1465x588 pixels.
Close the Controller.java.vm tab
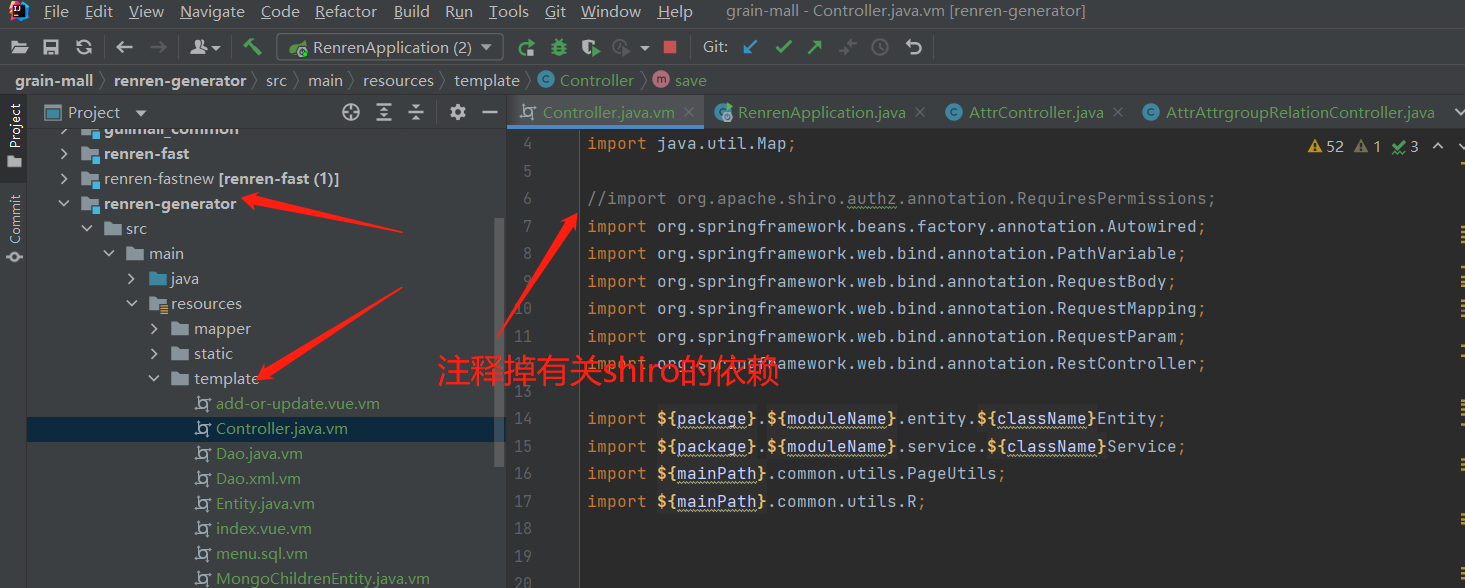(x=689, y=113)
